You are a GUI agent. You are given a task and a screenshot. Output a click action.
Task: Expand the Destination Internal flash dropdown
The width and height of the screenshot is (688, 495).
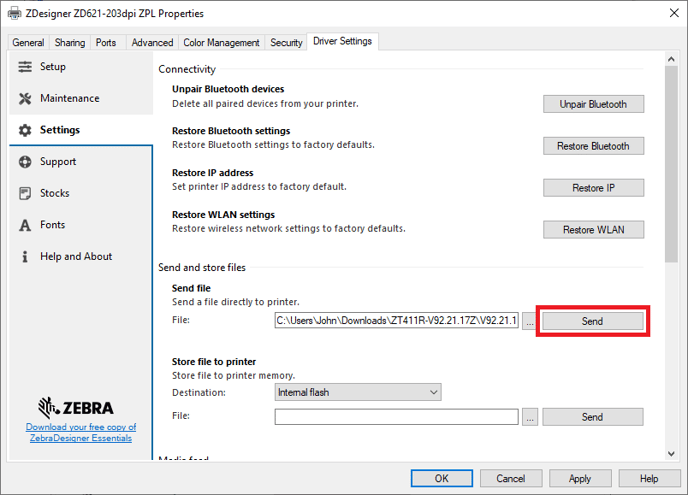pyautogui.click(x=358, y=392)
